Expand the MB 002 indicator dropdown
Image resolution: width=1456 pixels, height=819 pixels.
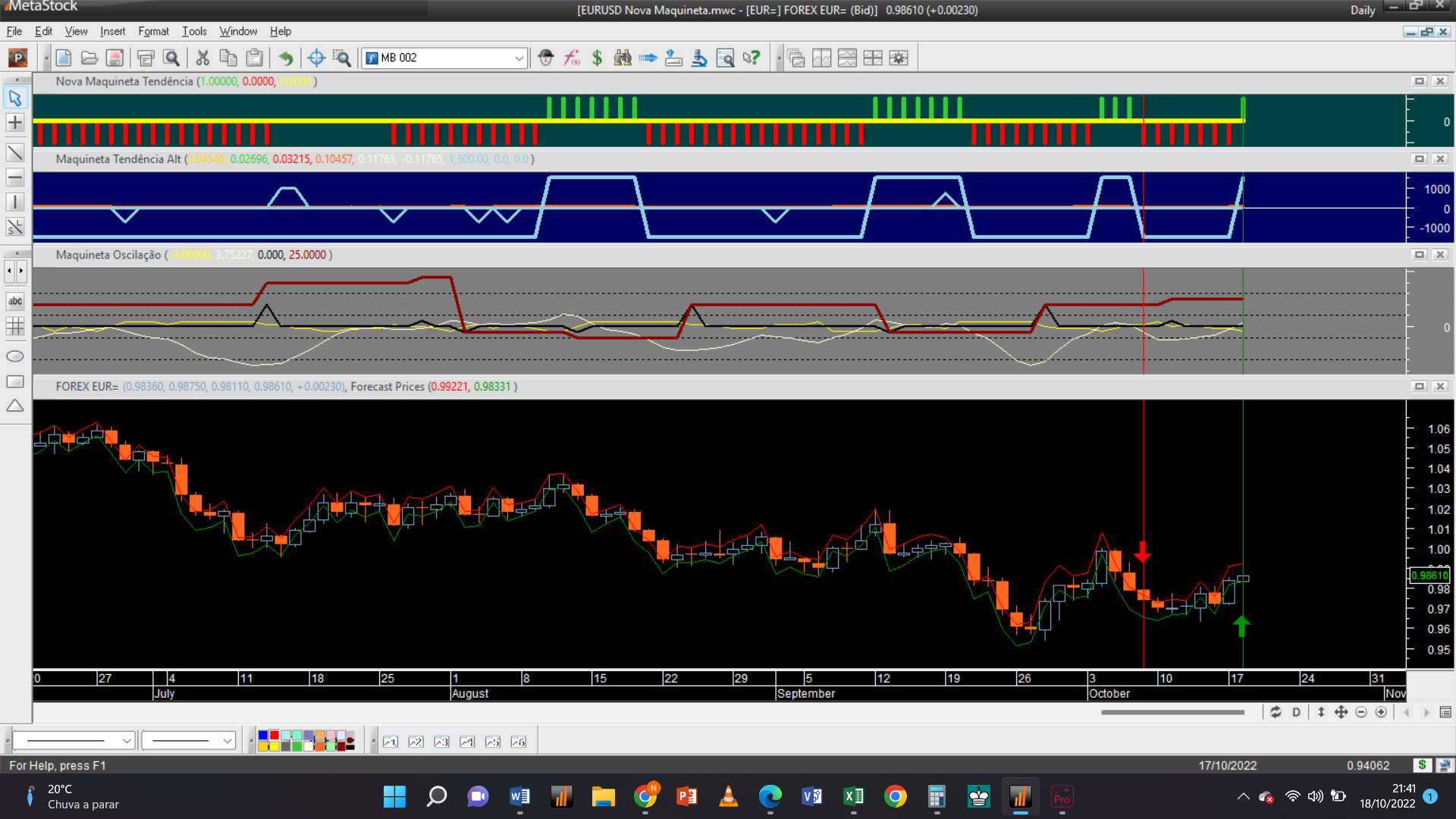tap(519, 58)
